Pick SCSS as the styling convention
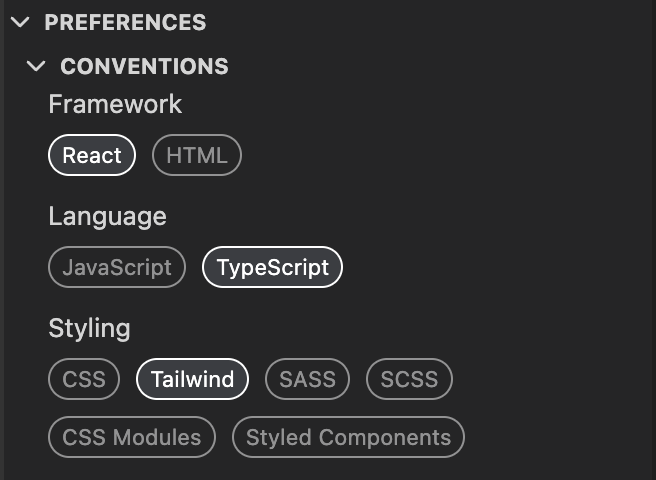Image resolution: width=656 pixels, height=480 pixels. tap(409, 379)
